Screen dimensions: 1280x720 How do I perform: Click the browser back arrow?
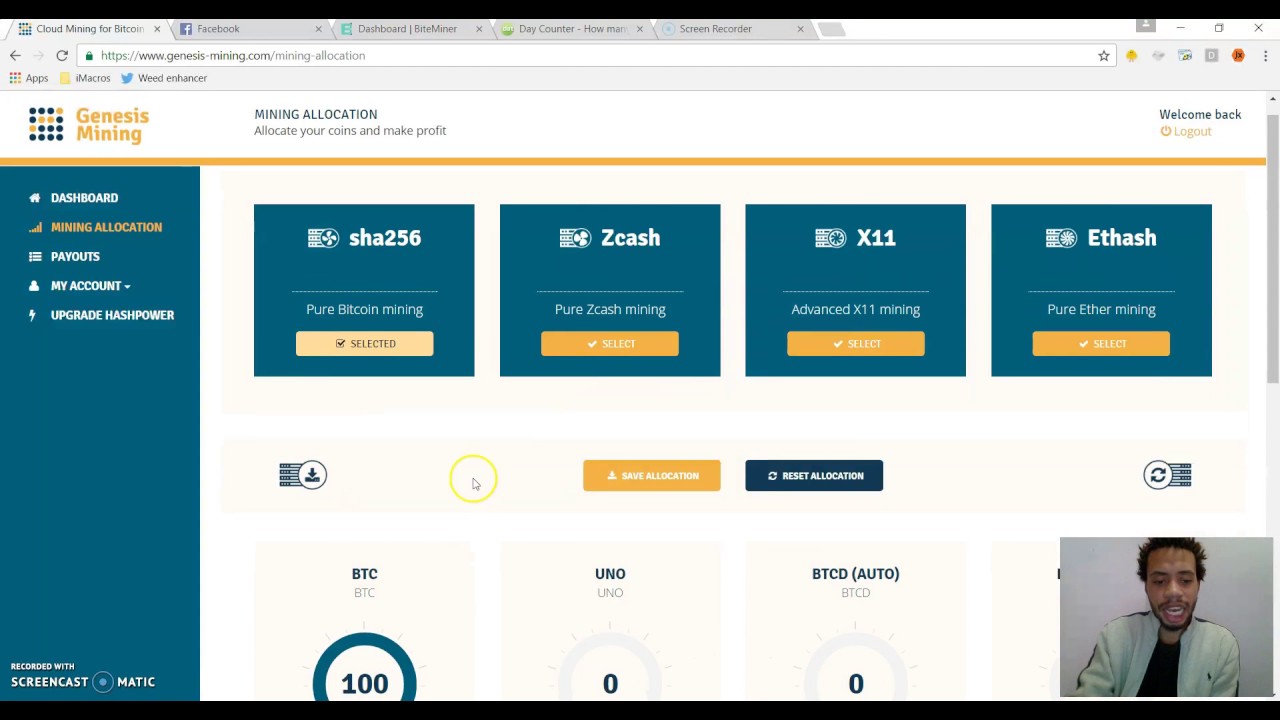click(15, 56)
